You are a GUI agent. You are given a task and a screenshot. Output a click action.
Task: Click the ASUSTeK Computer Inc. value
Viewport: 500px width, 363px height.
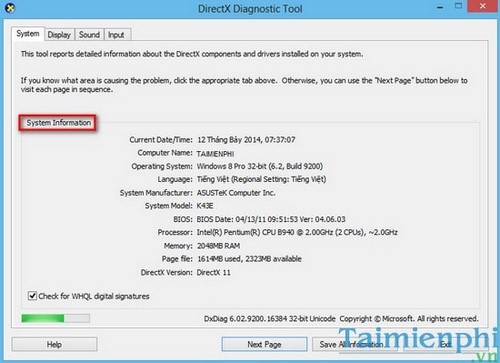point(236,193)
